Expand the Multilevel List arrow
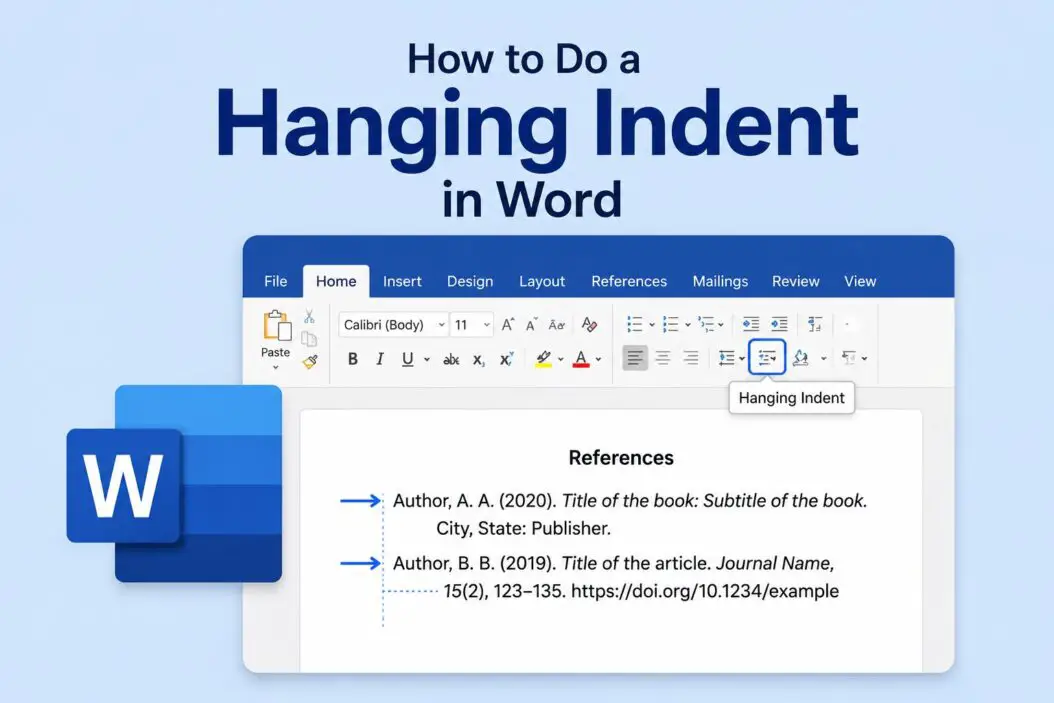This screenshot has width=1054, height=703. click(721, 325)
